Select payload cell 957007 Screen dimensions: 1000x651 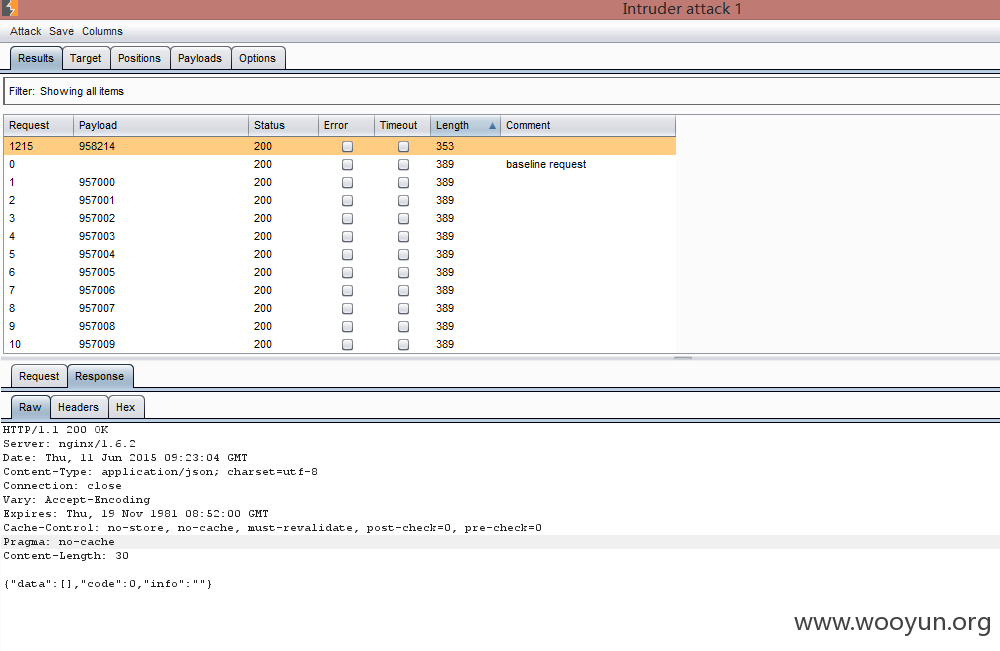pyautogui.click(x=97, y=308)
